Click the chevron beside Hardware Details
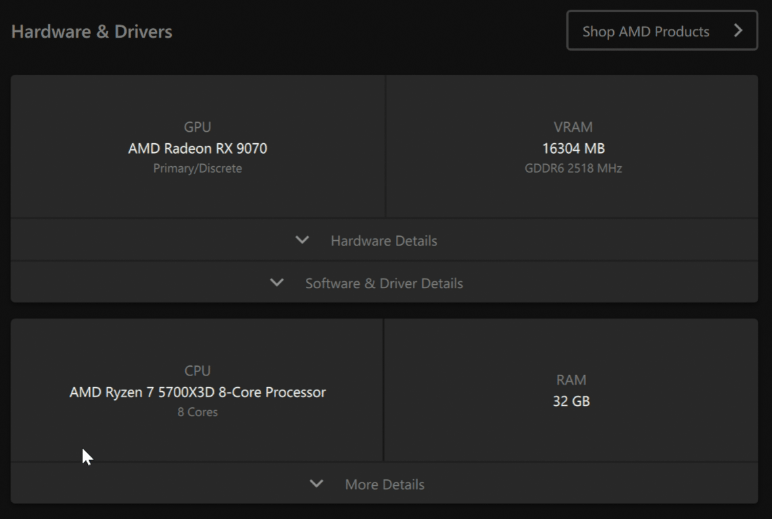 [x=302, y=240]
